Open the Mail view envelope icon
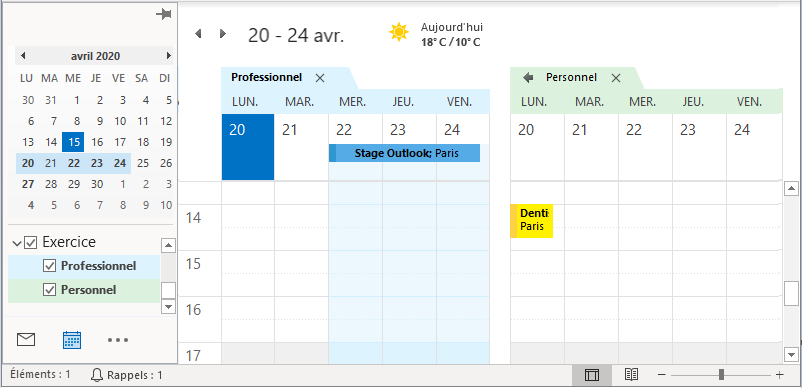This screenshot has height=388, width=802. click(x=26, y=339)
